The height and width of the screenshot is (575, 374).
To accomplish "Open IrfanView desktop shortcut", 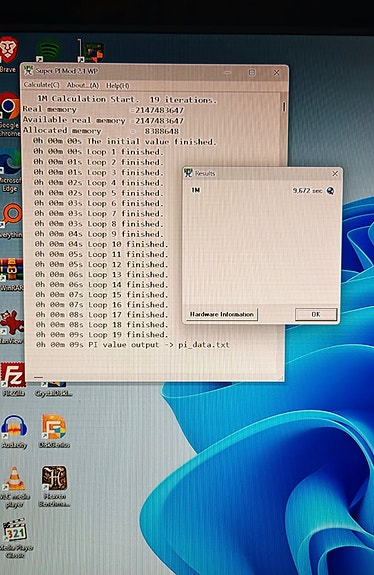I will (12, 327).
